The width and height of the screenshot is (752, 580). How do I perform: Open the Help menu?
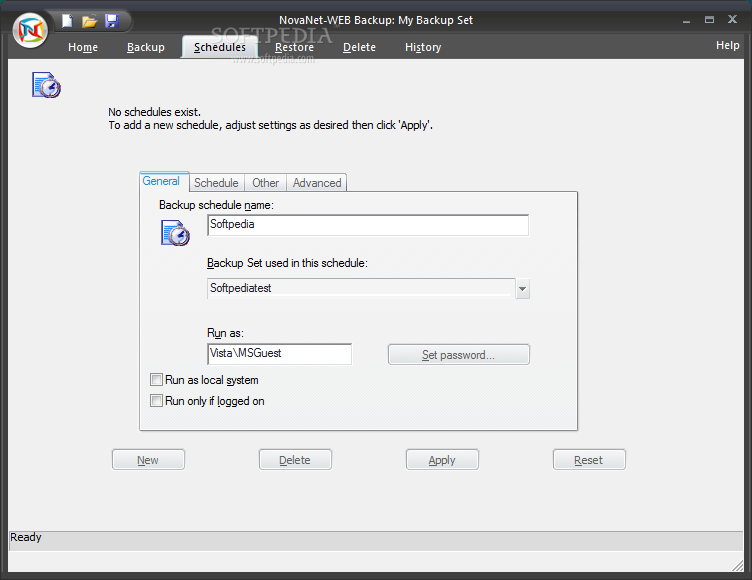coord(728,45)
